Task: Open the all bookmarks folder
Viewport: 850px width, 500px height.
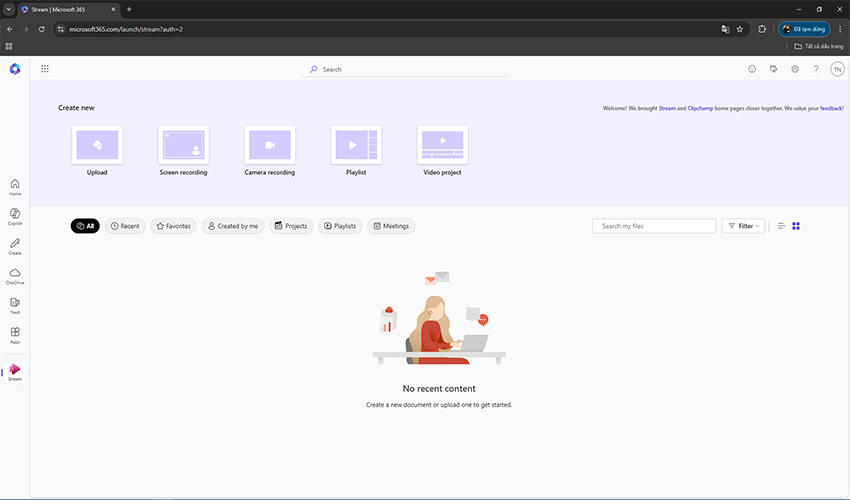Action: click(x=819, y=46)
